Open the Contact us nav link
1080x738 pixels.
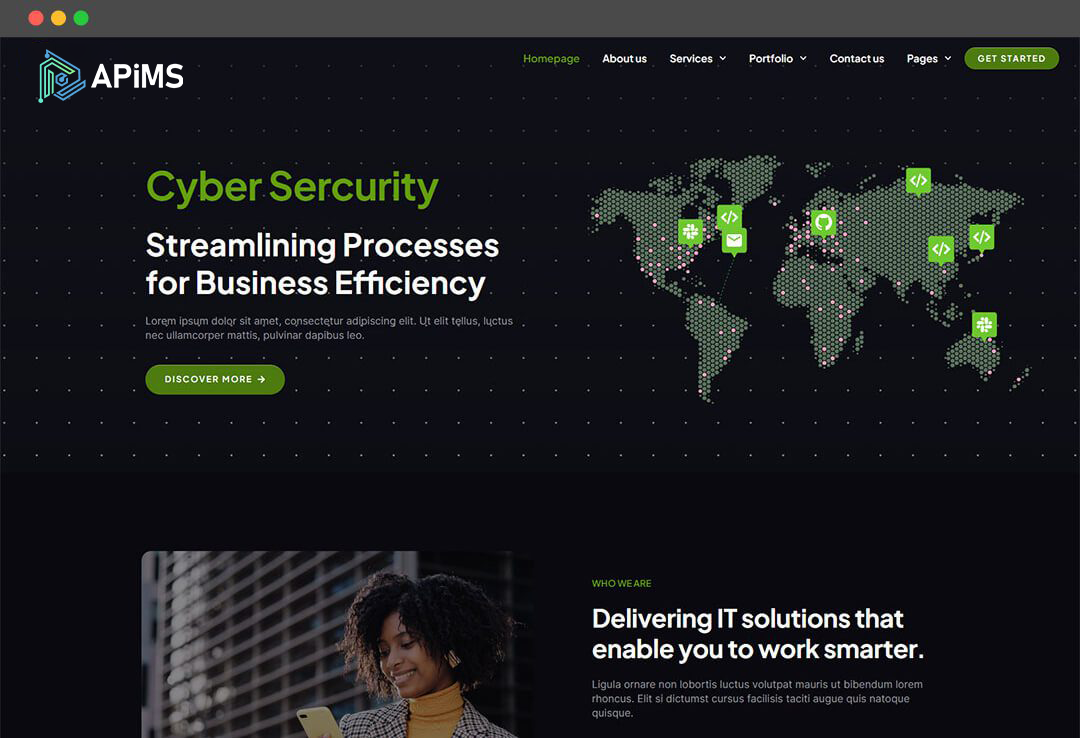click(856, 59)
